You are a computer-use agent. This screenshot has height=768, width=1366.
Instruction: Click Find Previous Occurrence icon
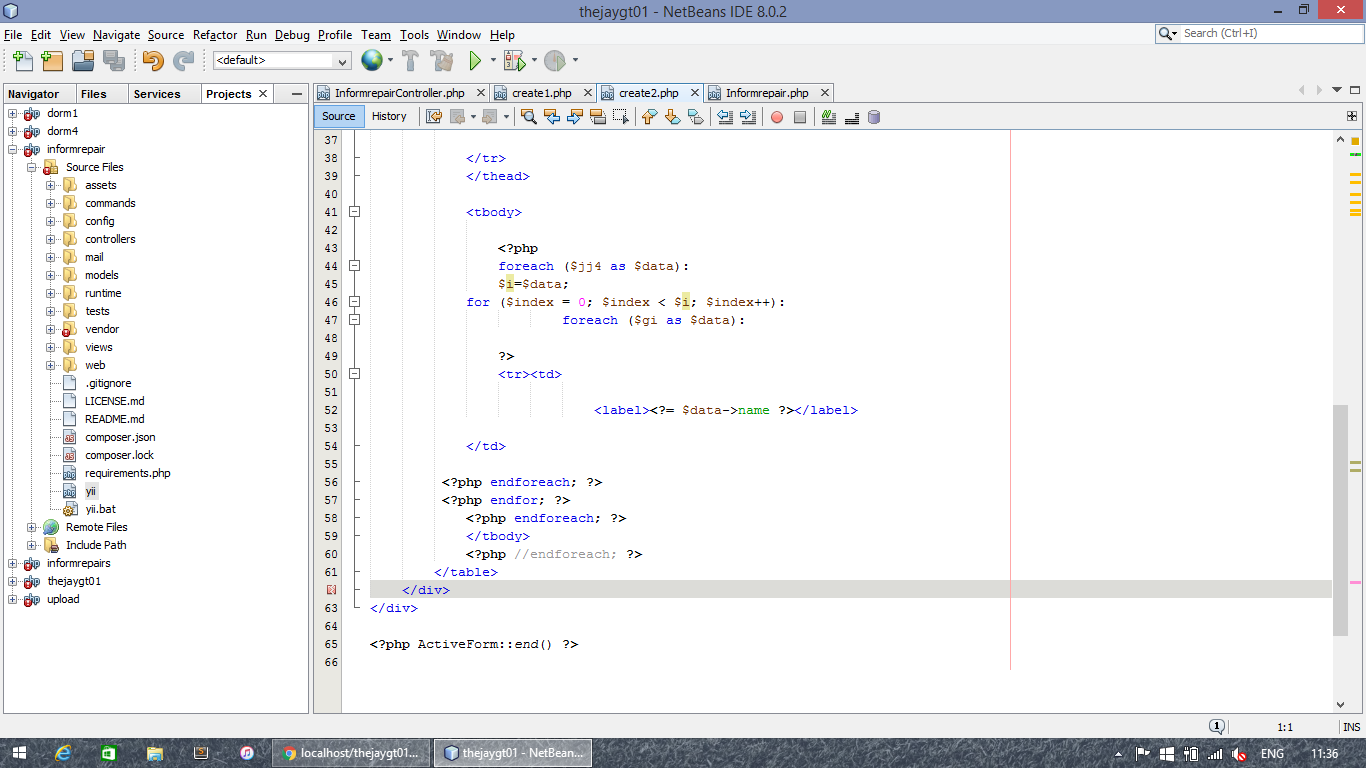tap(552, 117)
